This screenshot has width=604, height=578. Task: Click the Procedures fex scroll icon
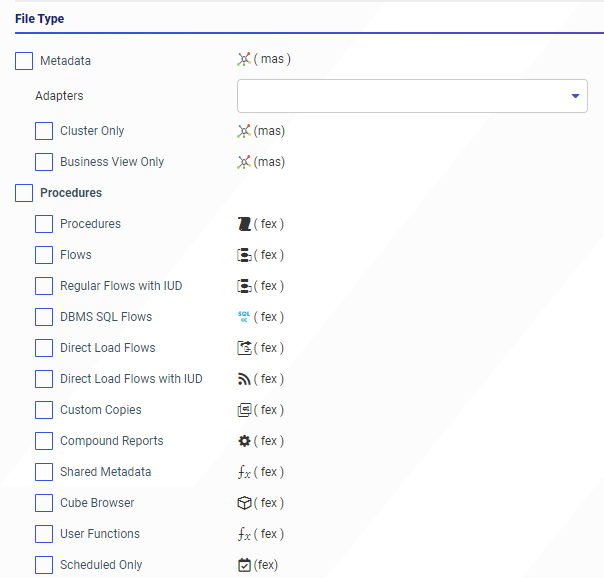coord(244,224)
